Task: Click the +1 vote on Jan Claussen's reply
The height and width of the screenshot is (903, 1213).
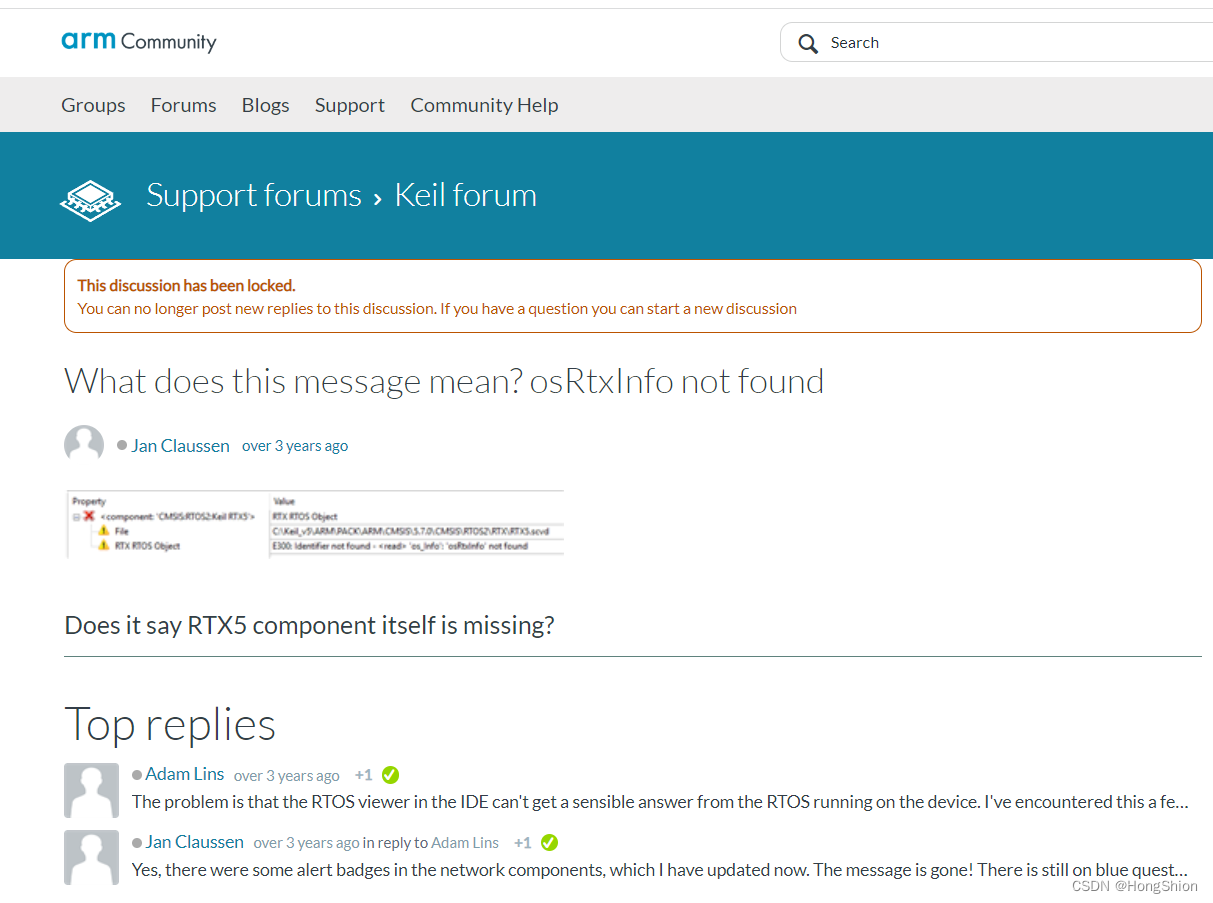Action: coord(522,843)
